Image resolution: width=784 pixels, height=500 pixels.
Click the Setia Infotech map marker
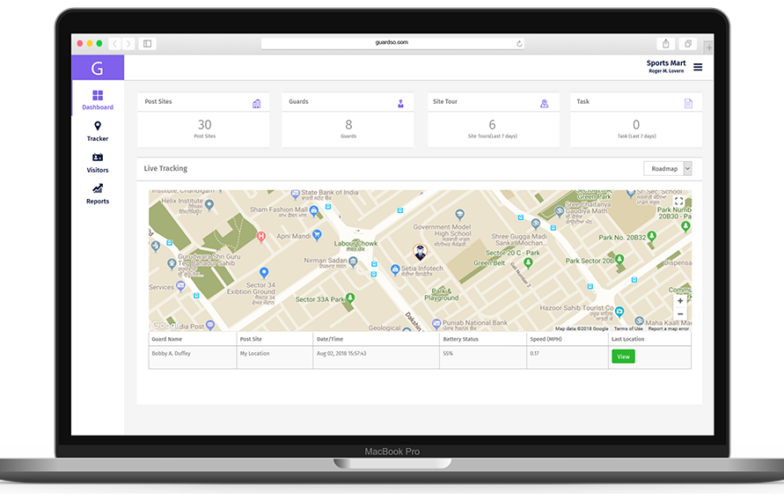click(395, 270)
